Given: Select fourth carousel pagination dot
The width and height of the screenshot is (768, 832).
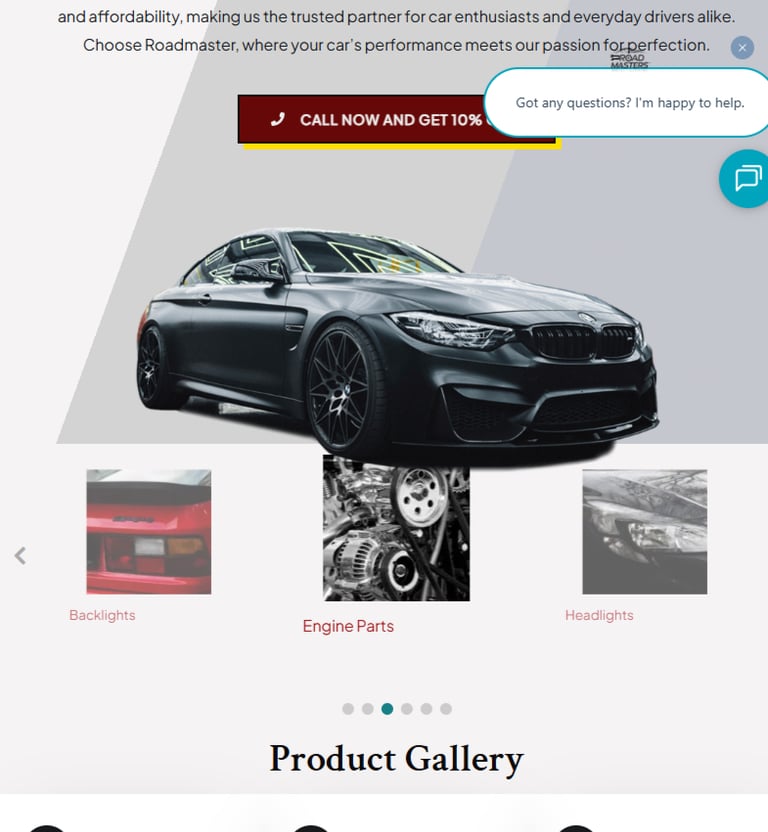Looking at the screenshot, I should 407,709.
